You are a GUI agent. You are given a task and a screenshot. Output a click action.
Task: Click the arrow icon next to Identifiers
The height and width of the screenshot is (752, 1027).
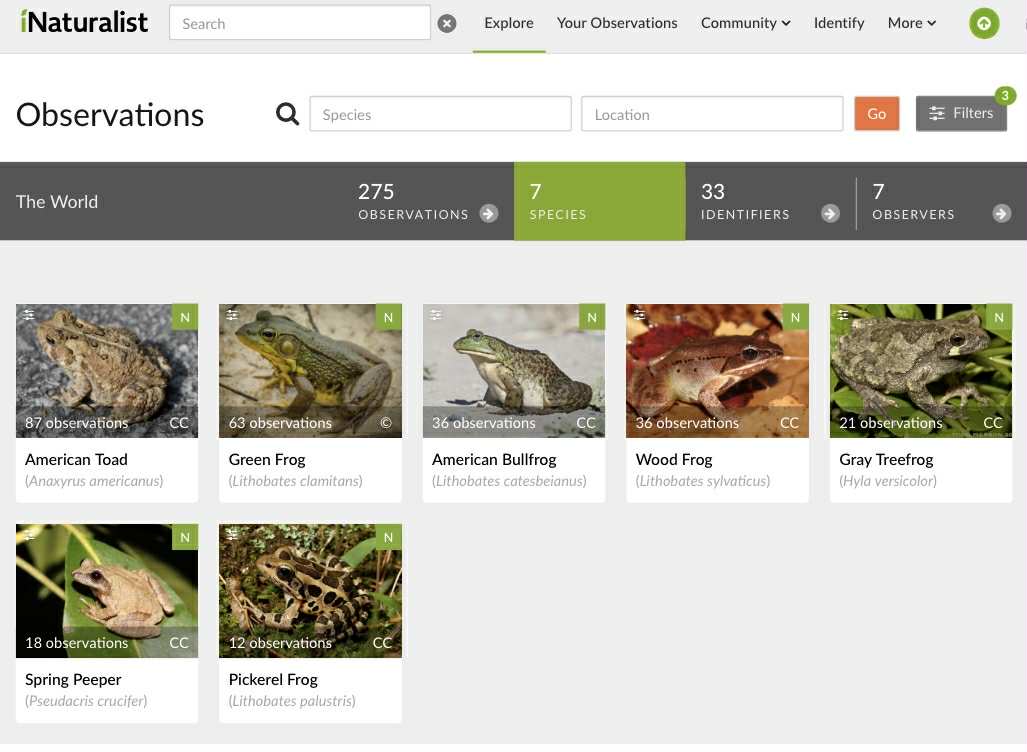[830, 213]
